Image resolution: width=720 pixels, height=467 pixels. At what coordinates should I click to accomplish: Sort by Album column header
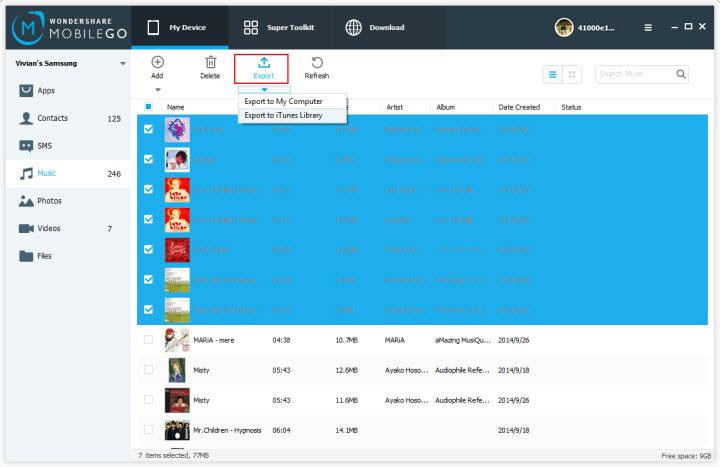445,107
